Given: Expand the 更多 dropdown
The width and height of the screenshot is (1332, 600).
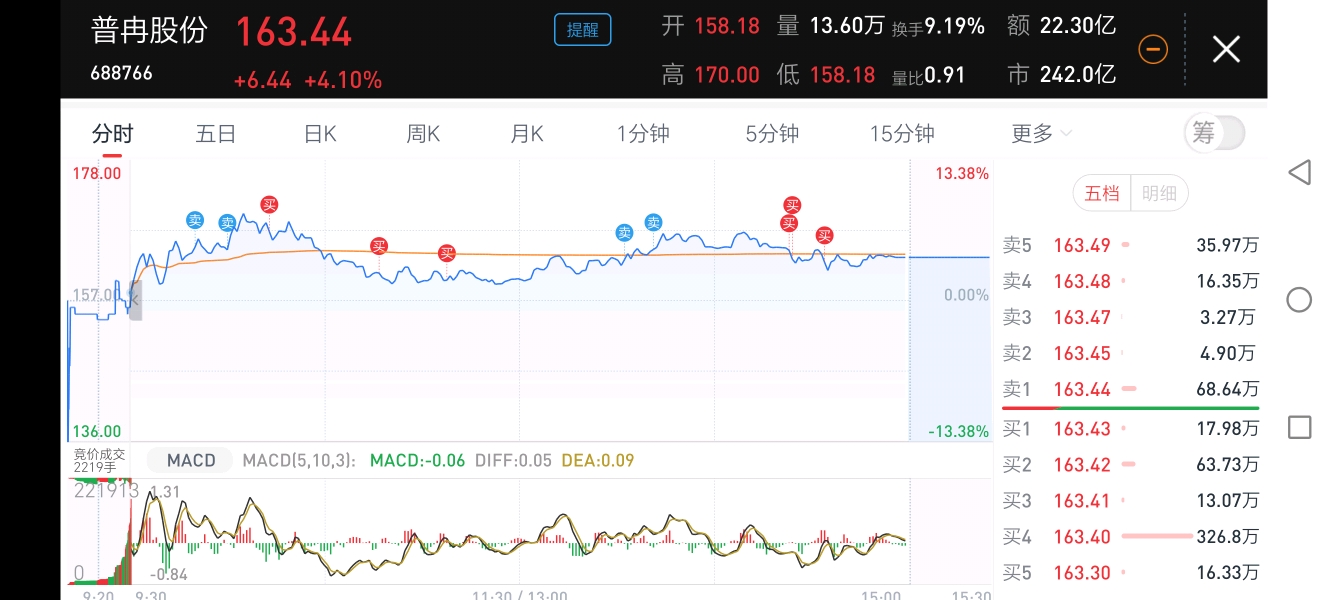Looking at the screenshot, I should coord(1041,134).
